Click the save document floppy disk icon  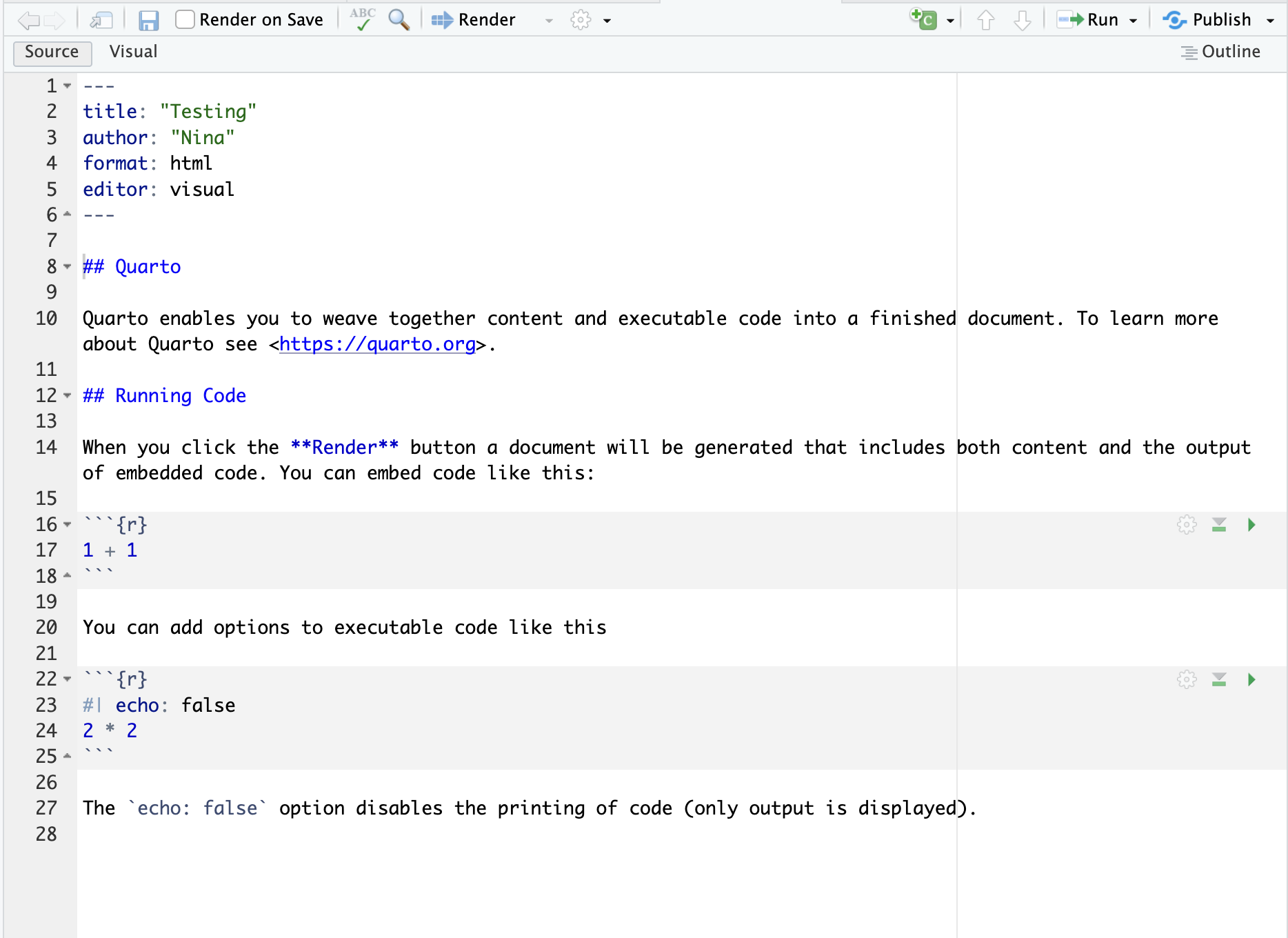[x=148, y=21]
